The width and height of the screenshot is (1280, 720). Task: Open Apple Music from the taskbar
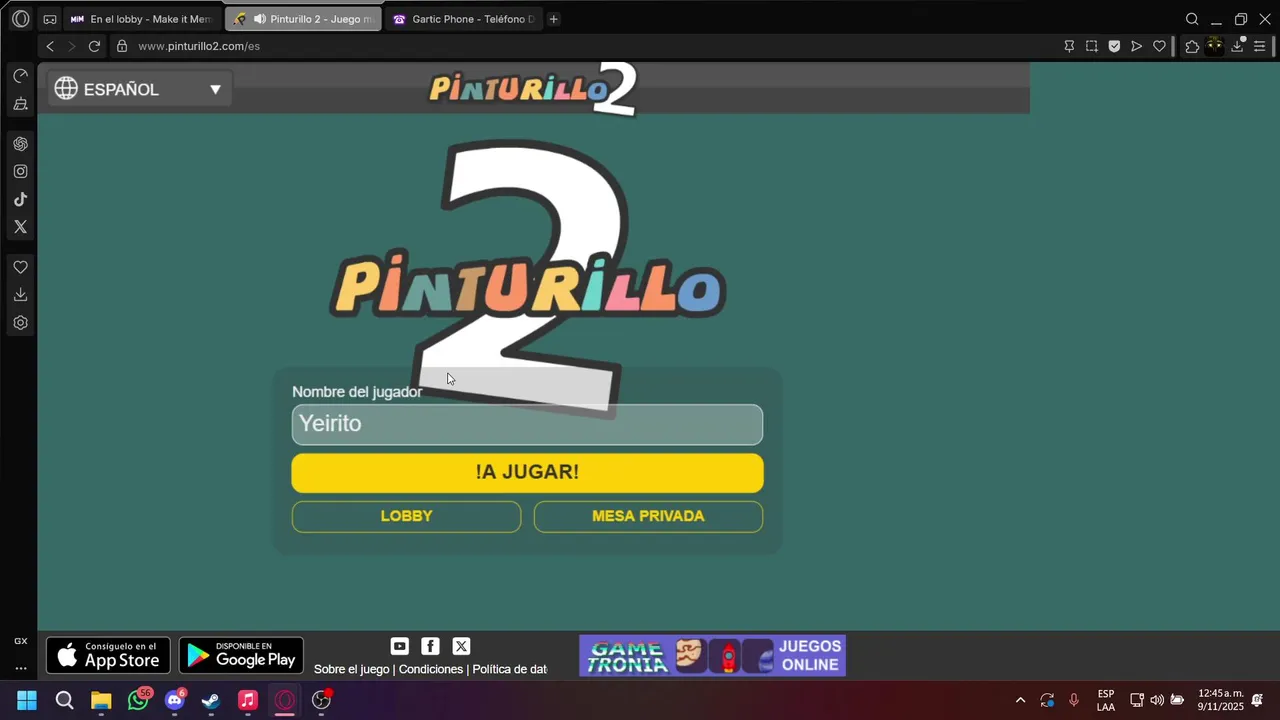pos(248,700)
